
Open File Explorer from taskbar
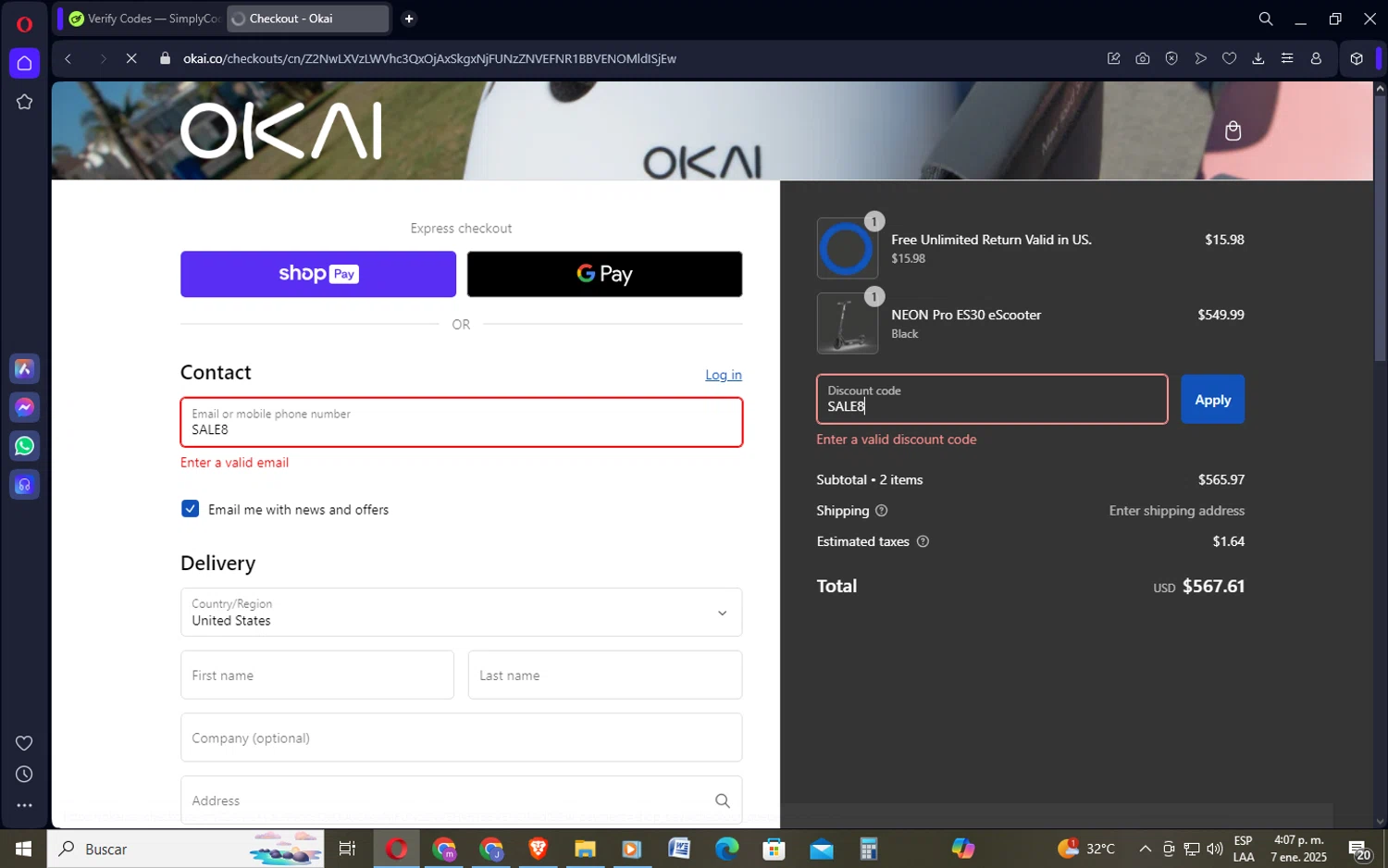pos(585,849)
